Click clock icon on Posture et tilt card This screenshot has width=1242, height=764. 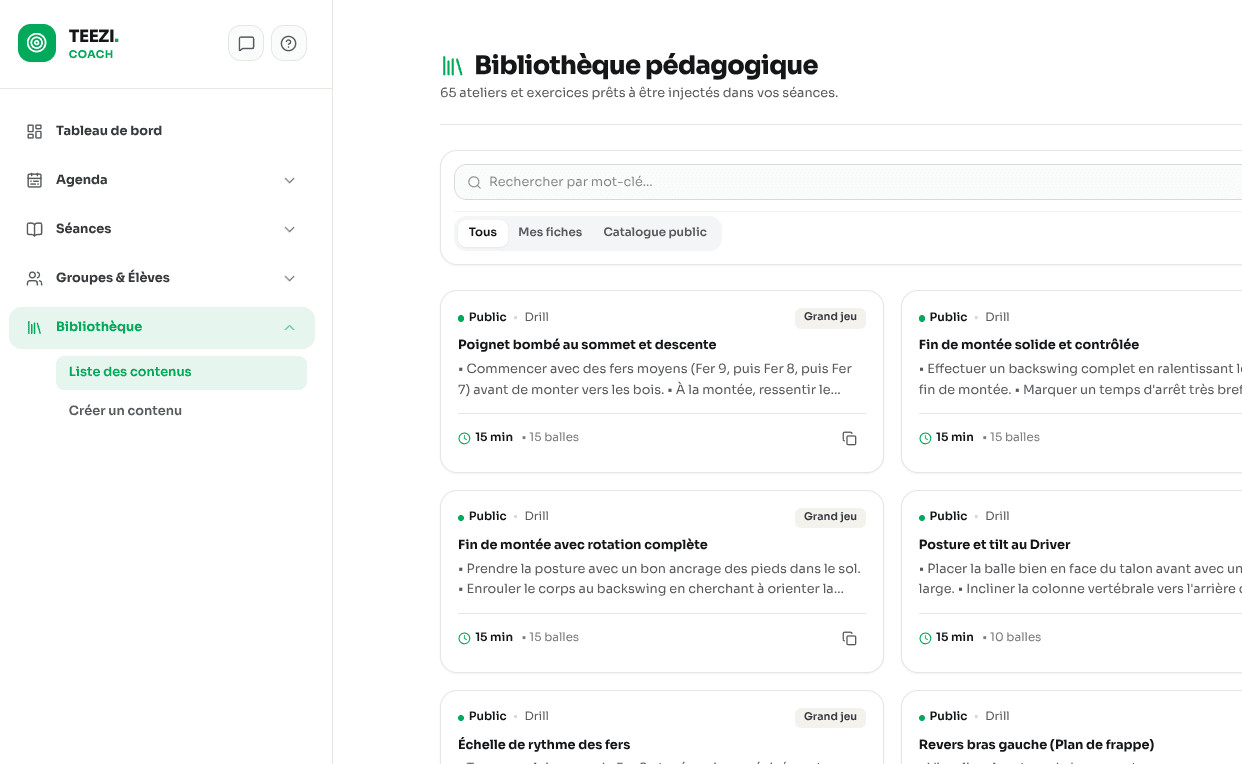point(925,638)
